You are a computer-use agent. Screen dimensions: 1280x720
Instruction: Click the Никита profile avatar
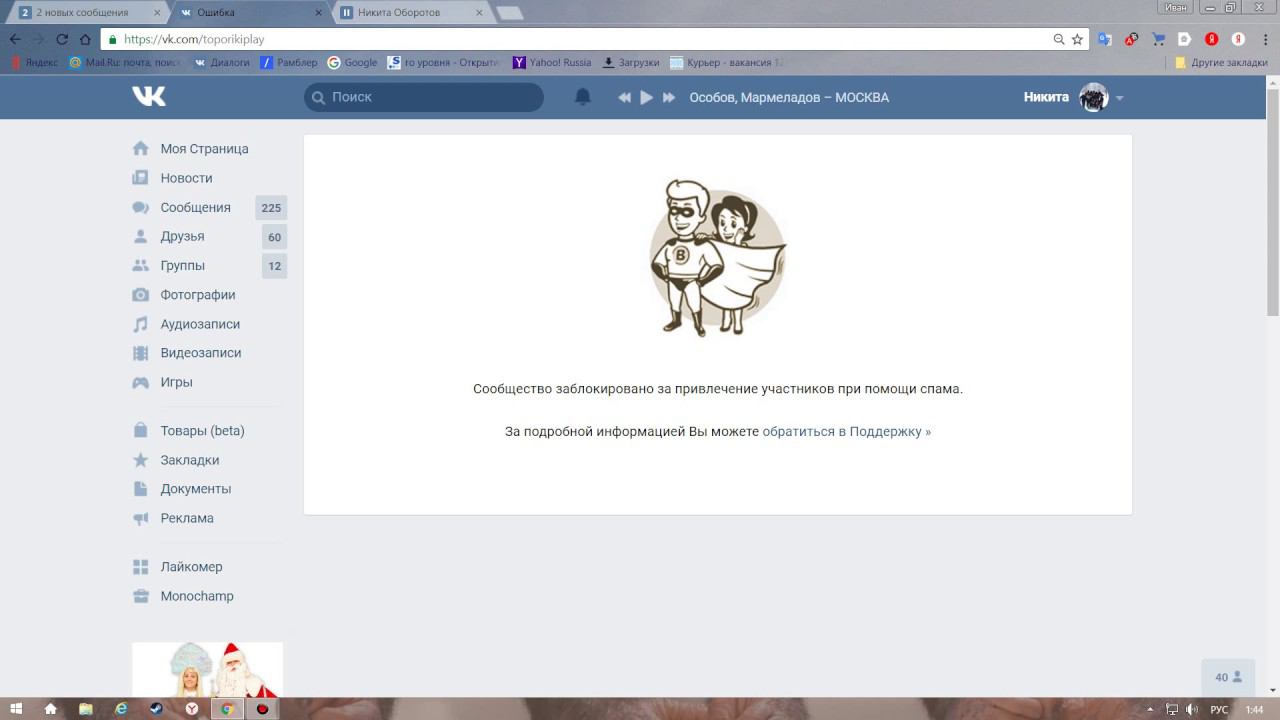1094,97
